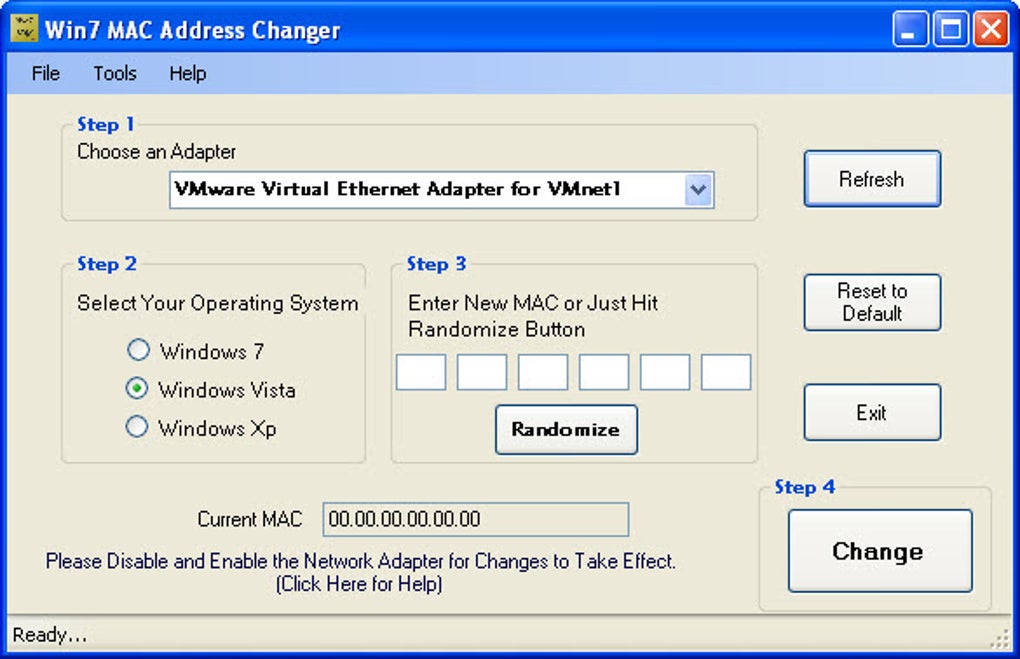Click the Refresh button
This screenshot has height=659, width=1020.
tap(872, 179)
